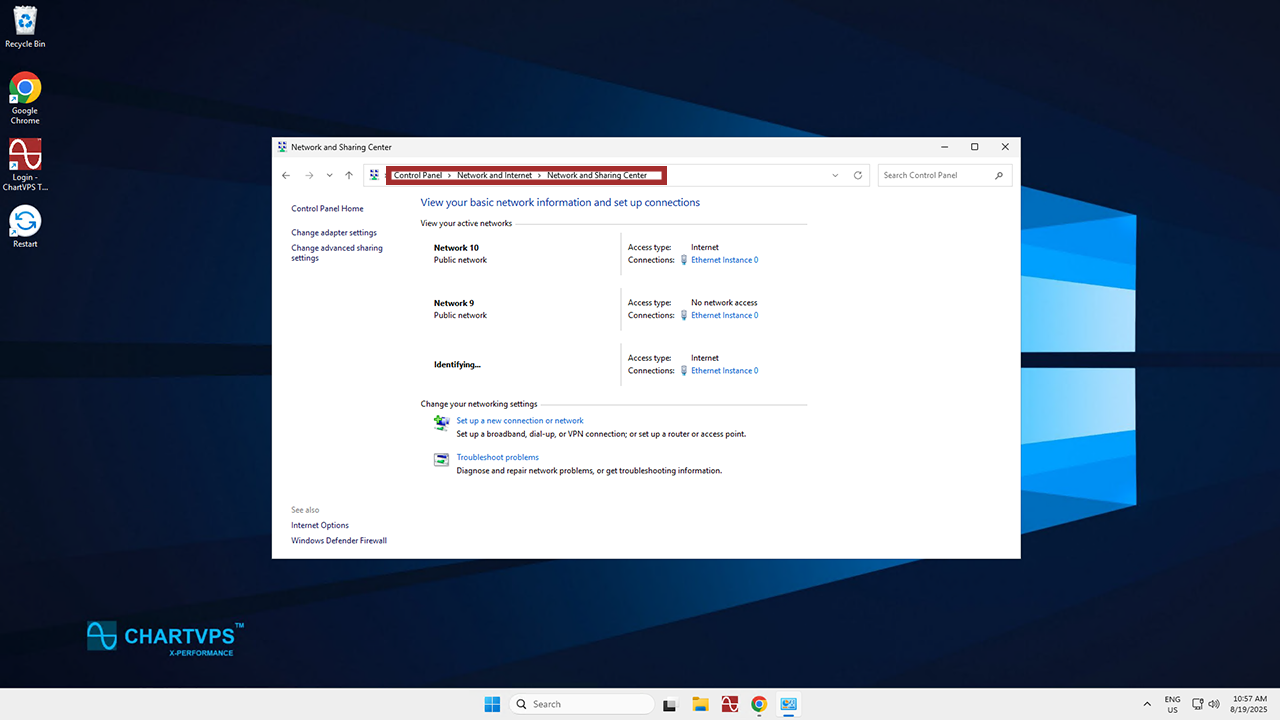This screenshot has width=1280, height=720.
Task: Open Change adapter settings link
Action: click(334, 233)
